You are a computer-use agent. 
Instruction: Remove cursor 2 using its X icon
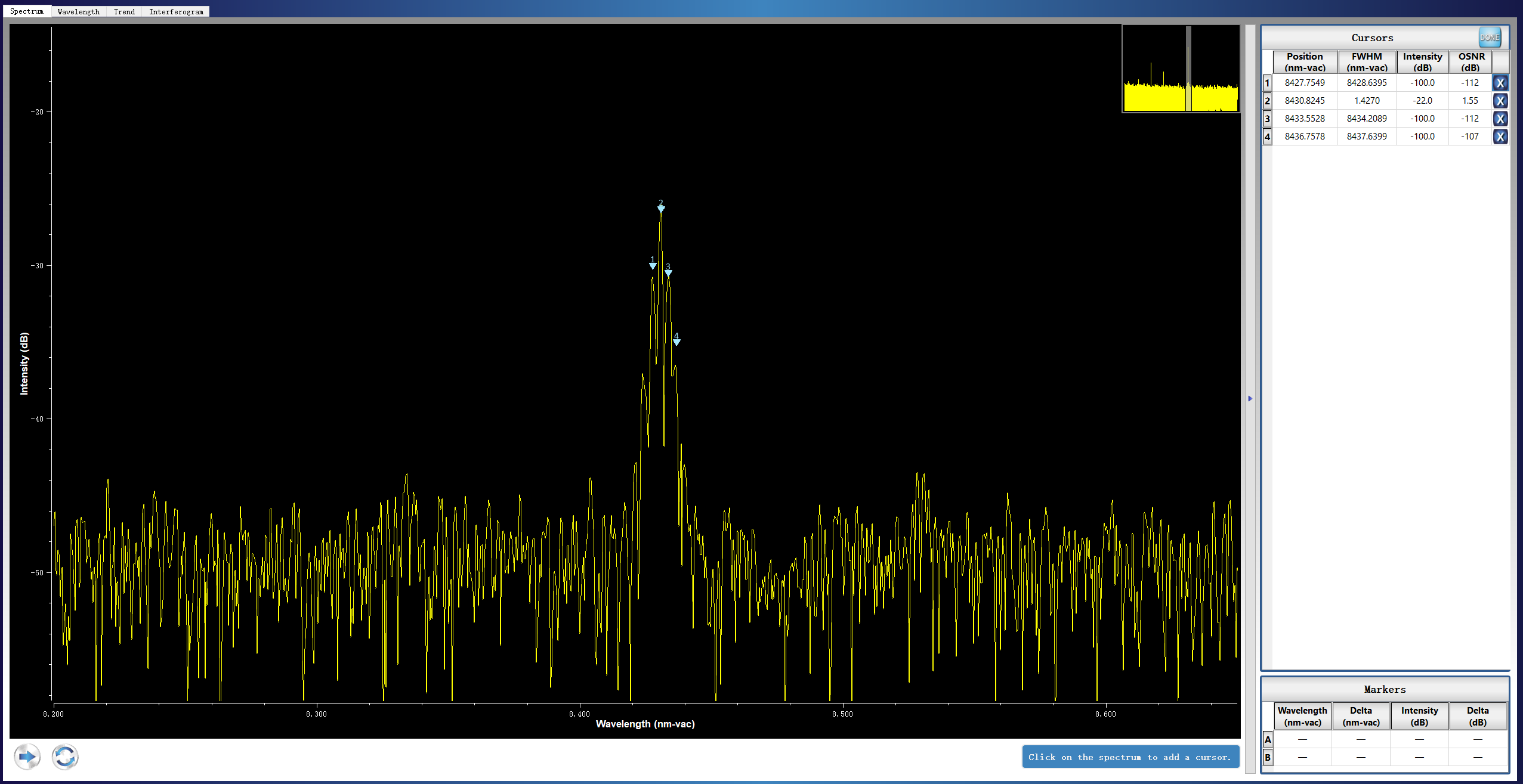[x=1500, y=101]
